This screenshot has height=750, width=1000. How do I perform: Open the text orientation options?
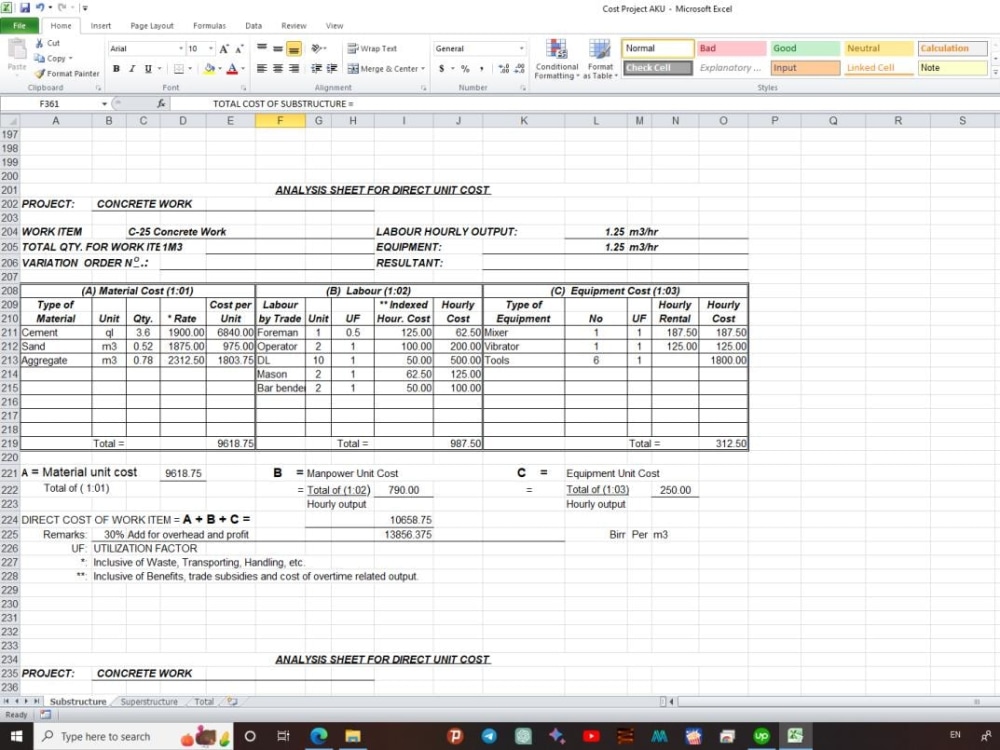(x=318, y=48)
